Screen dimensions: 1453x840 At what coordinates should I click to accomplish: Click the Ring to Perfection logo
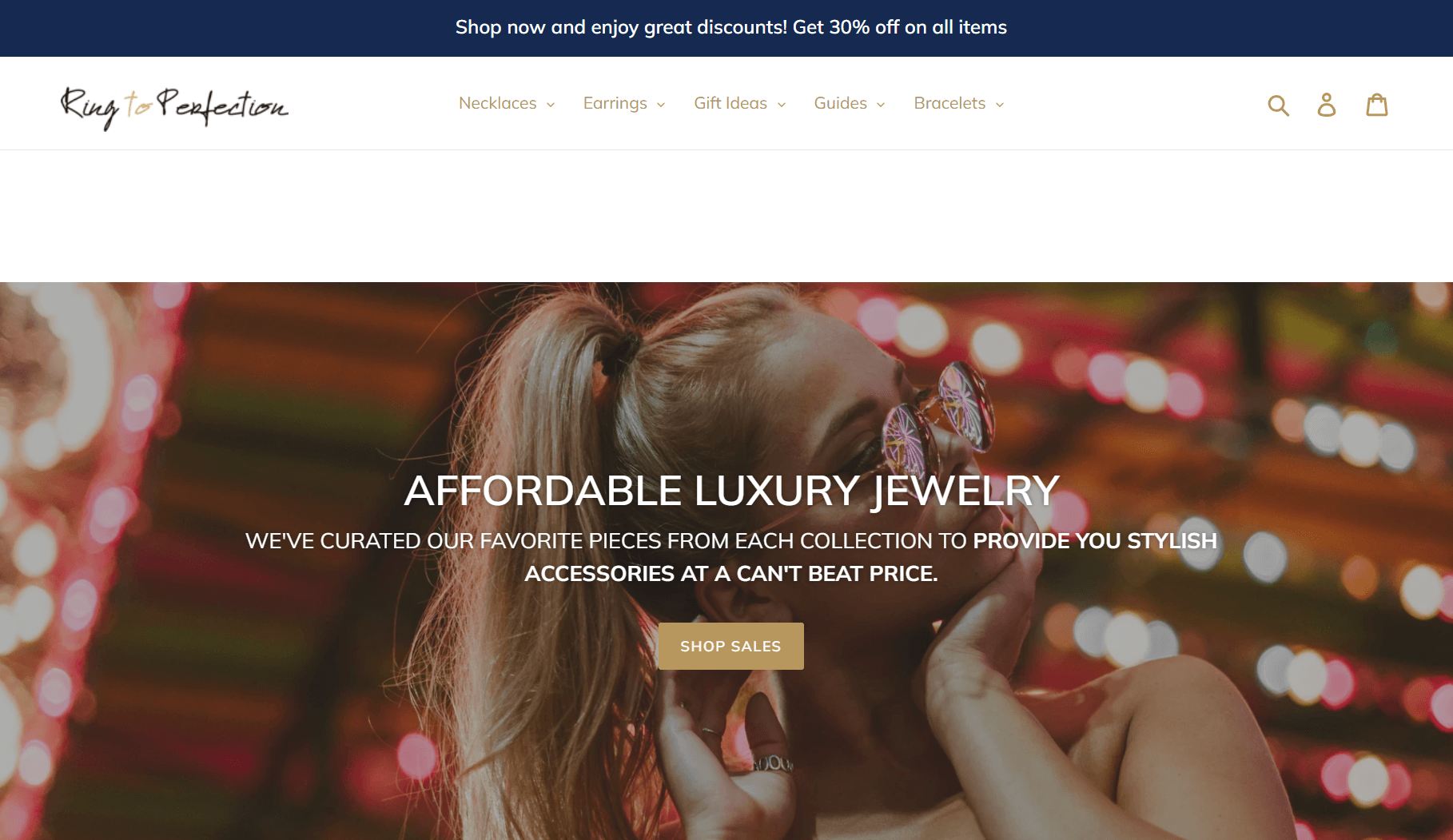[174, 106]
